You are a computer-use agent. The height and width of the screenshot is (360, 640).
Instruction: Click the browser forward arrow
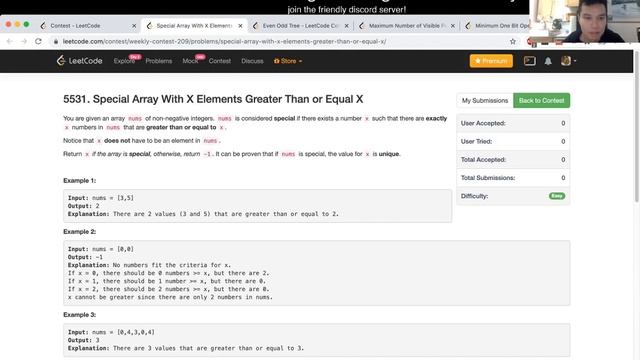point(24,41)
